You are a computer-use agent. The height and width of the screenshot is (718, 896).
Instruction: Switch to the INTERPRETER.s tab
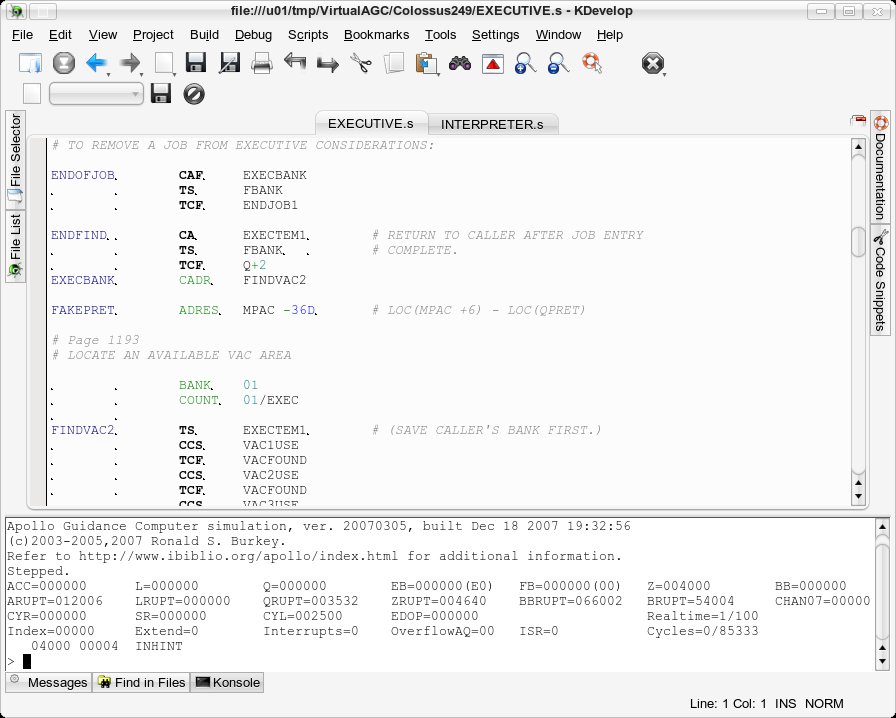click(x=490, y=124)
